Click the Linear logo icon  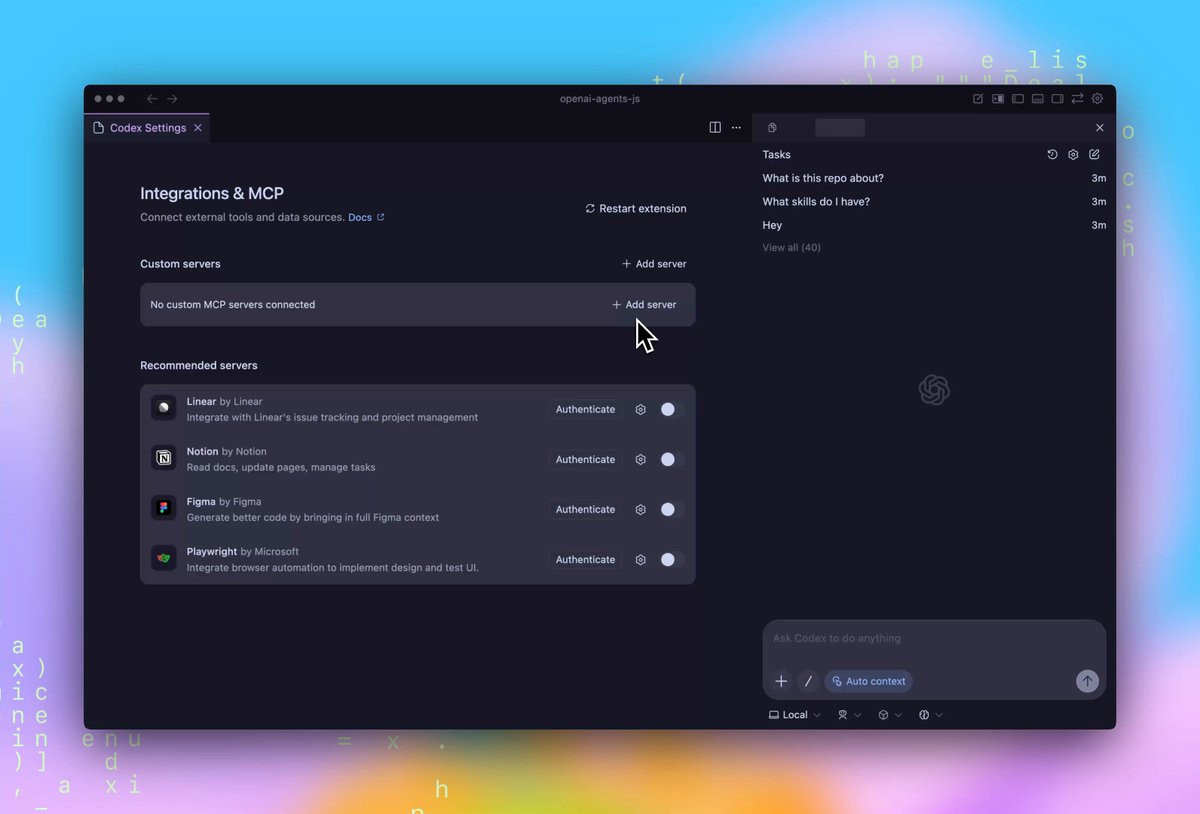[x=163, y=408]
